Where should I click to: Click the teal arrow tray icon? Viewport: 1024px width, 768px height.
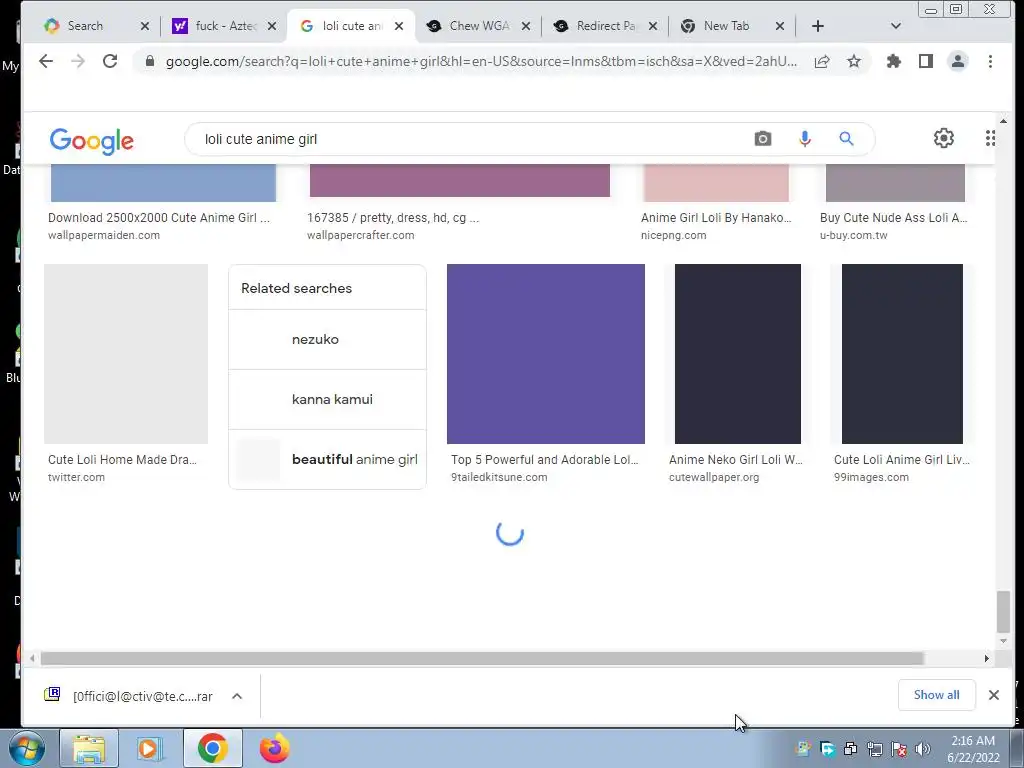(827, 749)
